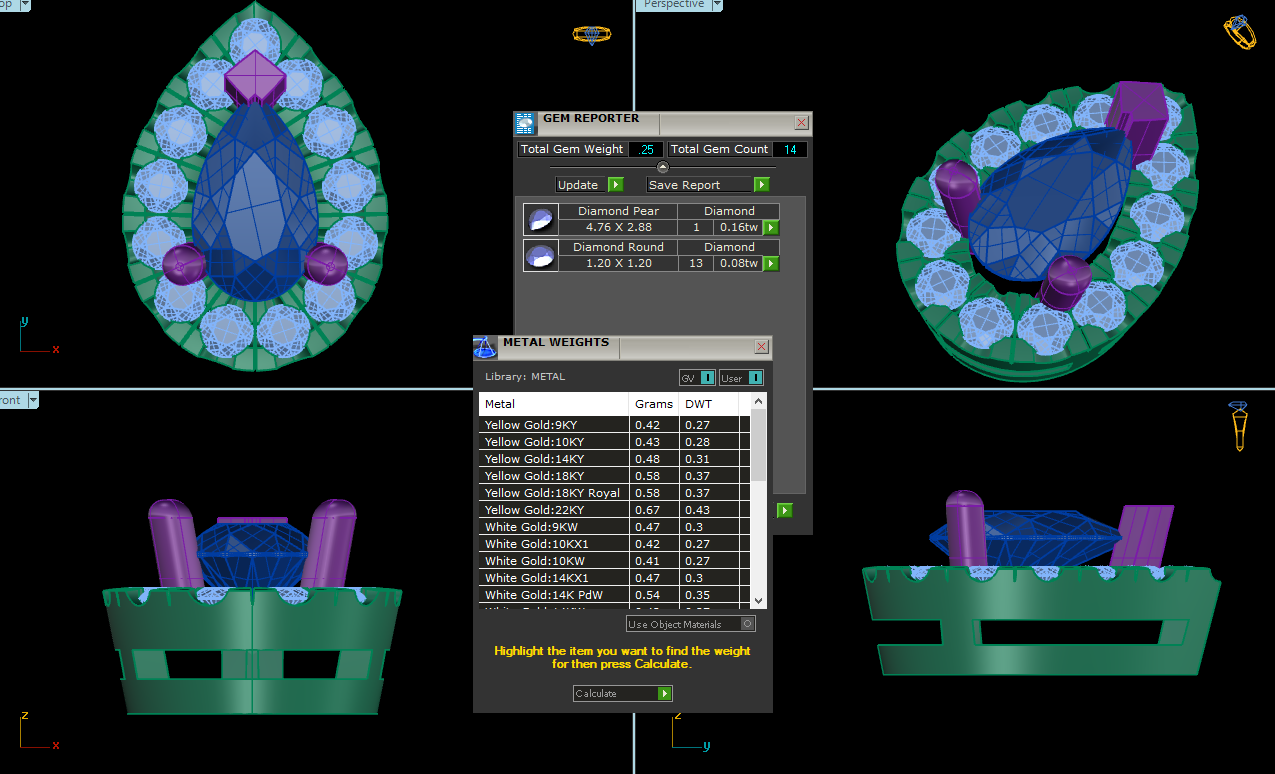Viewport: 1275px width, 774px height.
Task: Click the gem icon atop the Top viewport
Action: tap(591, 35)
